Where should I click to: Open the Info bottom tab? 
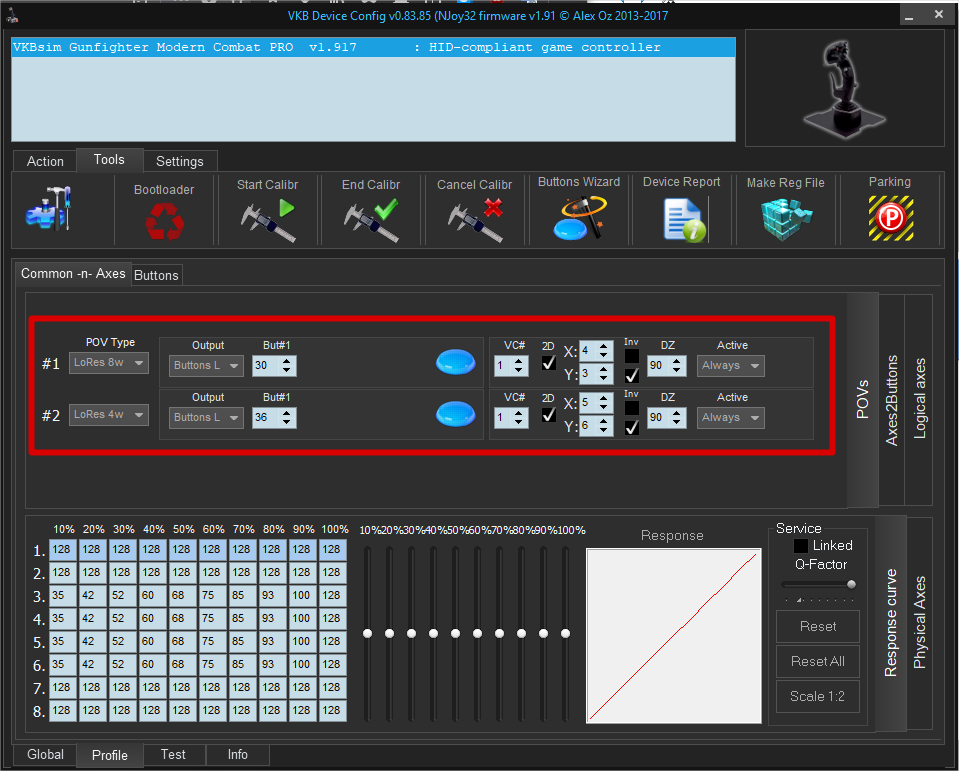click(x=237, y=754)
